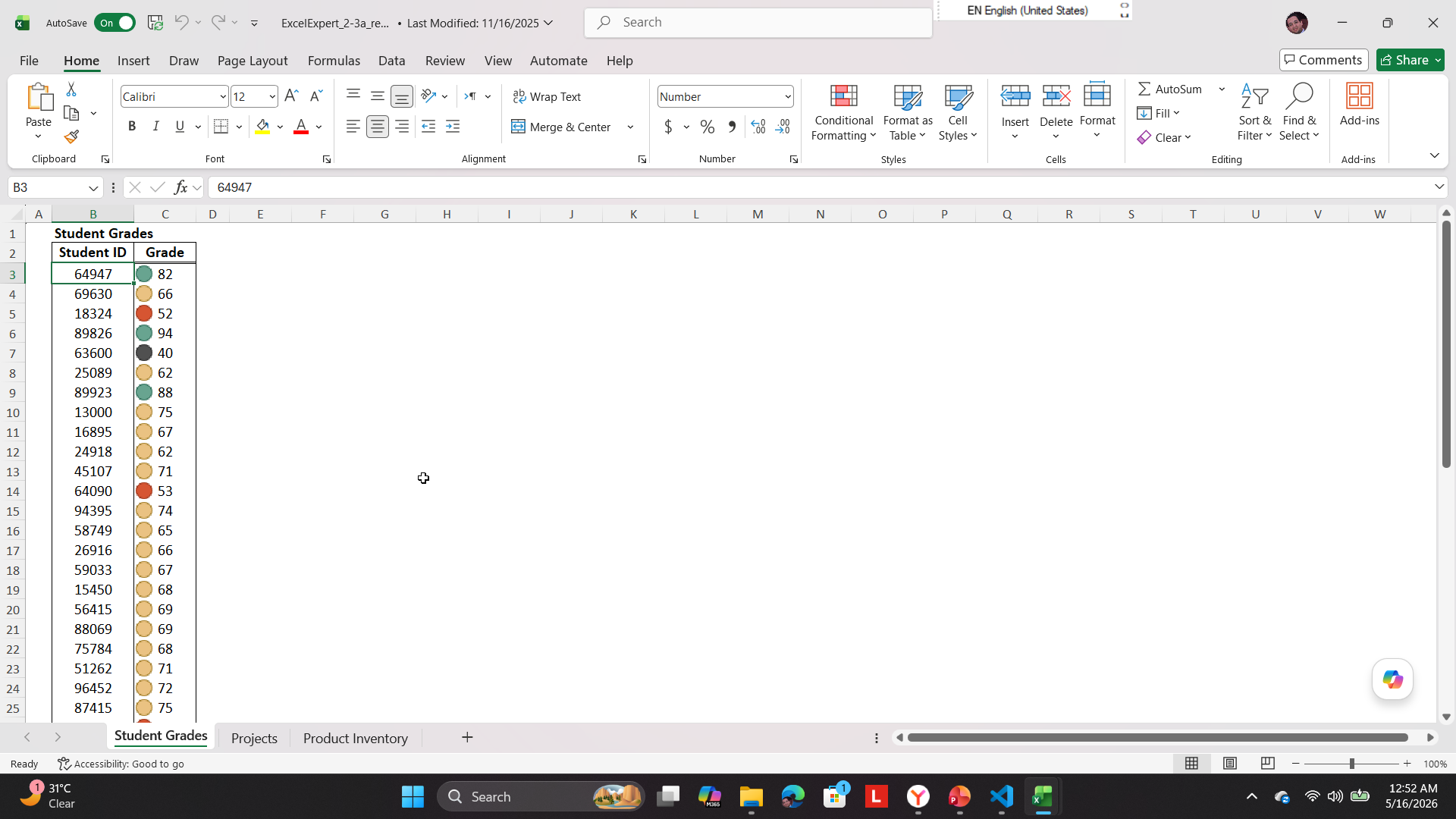Open Accessibility: Good to go status
Image resolution: width=1456 pixels, height=819 pixels.
121,764
